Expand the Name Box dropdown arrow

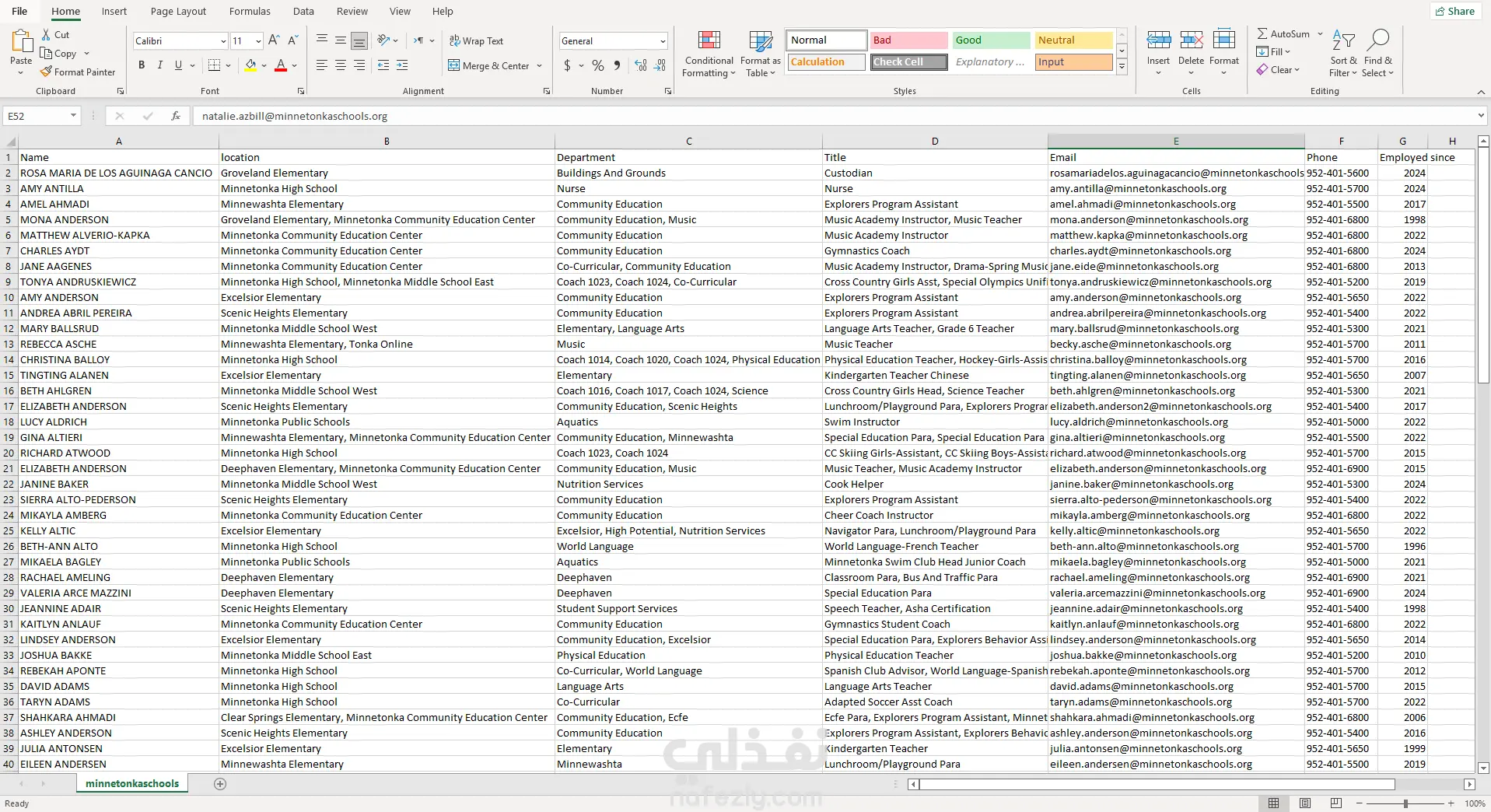(x=74, y=116)
